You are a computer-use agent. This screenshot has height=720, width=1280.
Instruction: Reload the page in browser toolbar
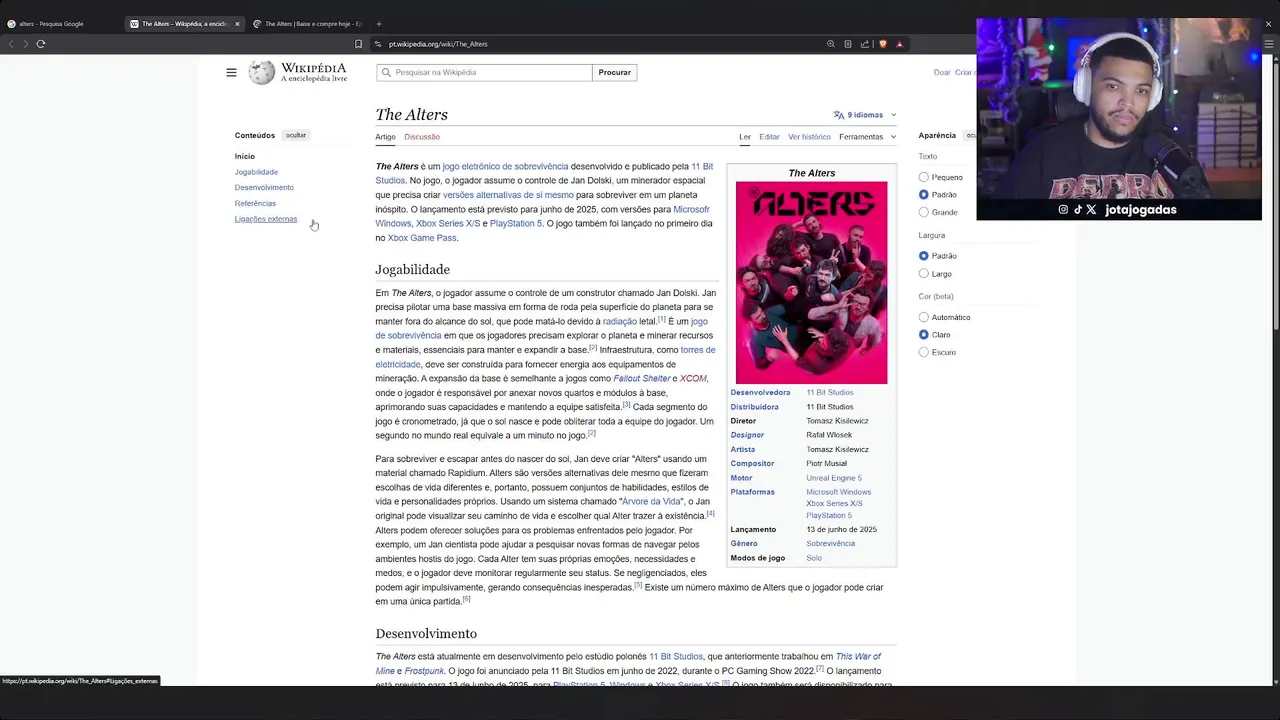coord(41,44)
